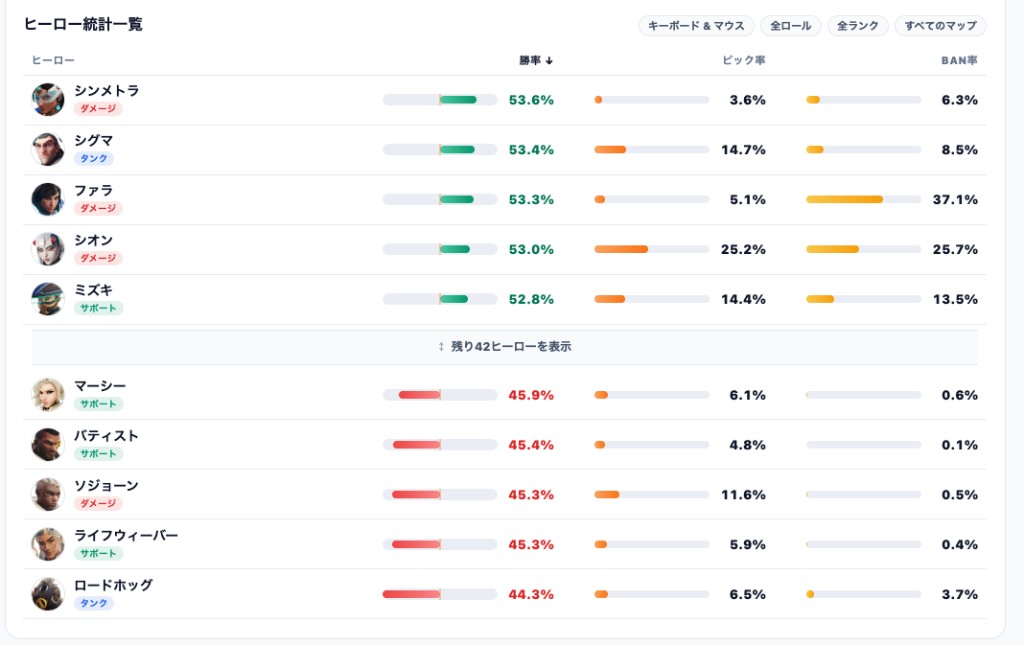This screenshot has width=1024, height=645.
Task: Click the ダメージ tag under ファラ
Action: pyautogui.click(x=98, y=208)
